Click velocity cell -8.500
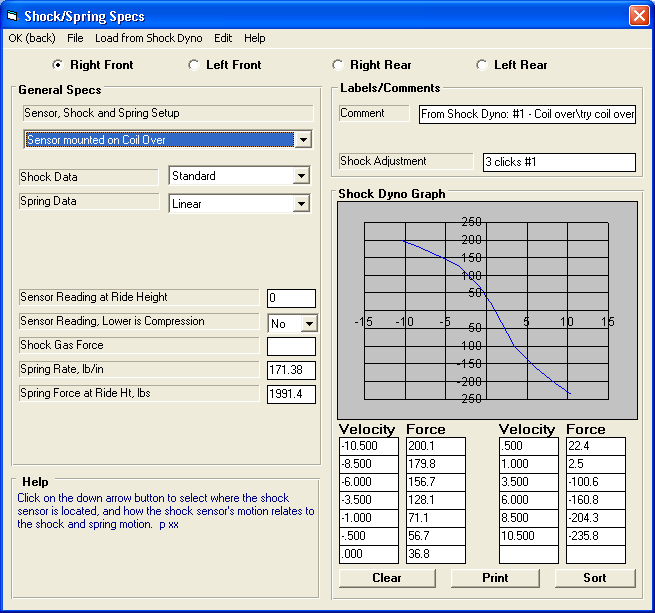The image size is (655, 613). (x=369, y=464)
